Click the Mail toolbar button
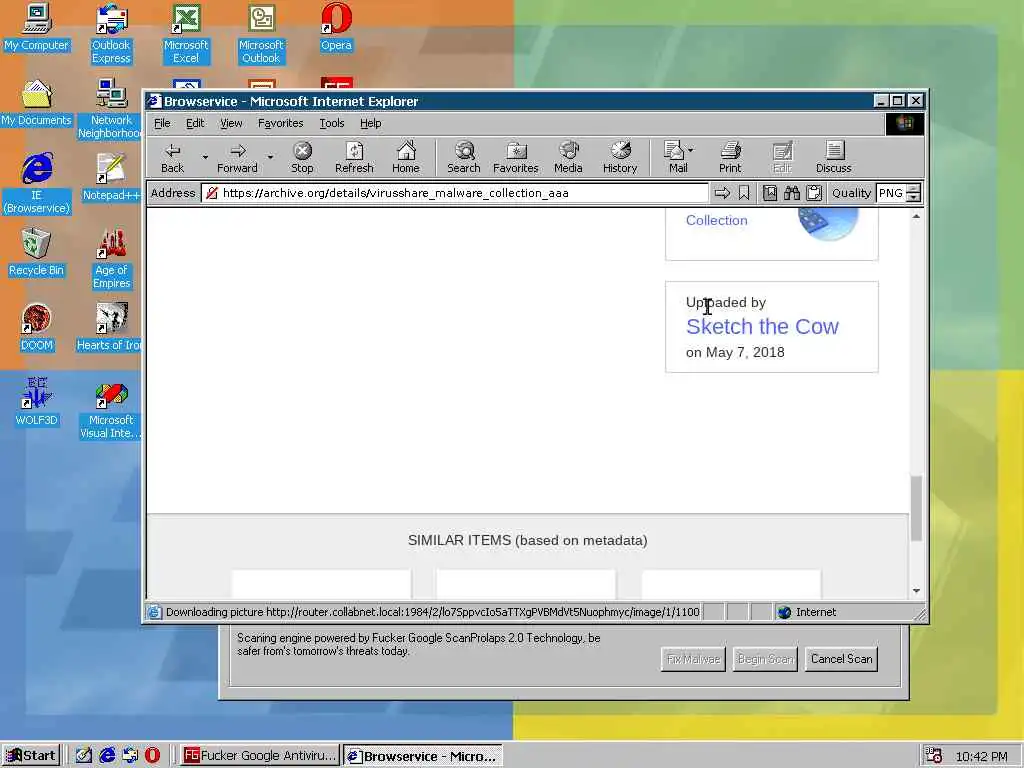Image resolution: width=1024 pixels, height=768 pixels. pyautogui.click(x=675, y=157)
